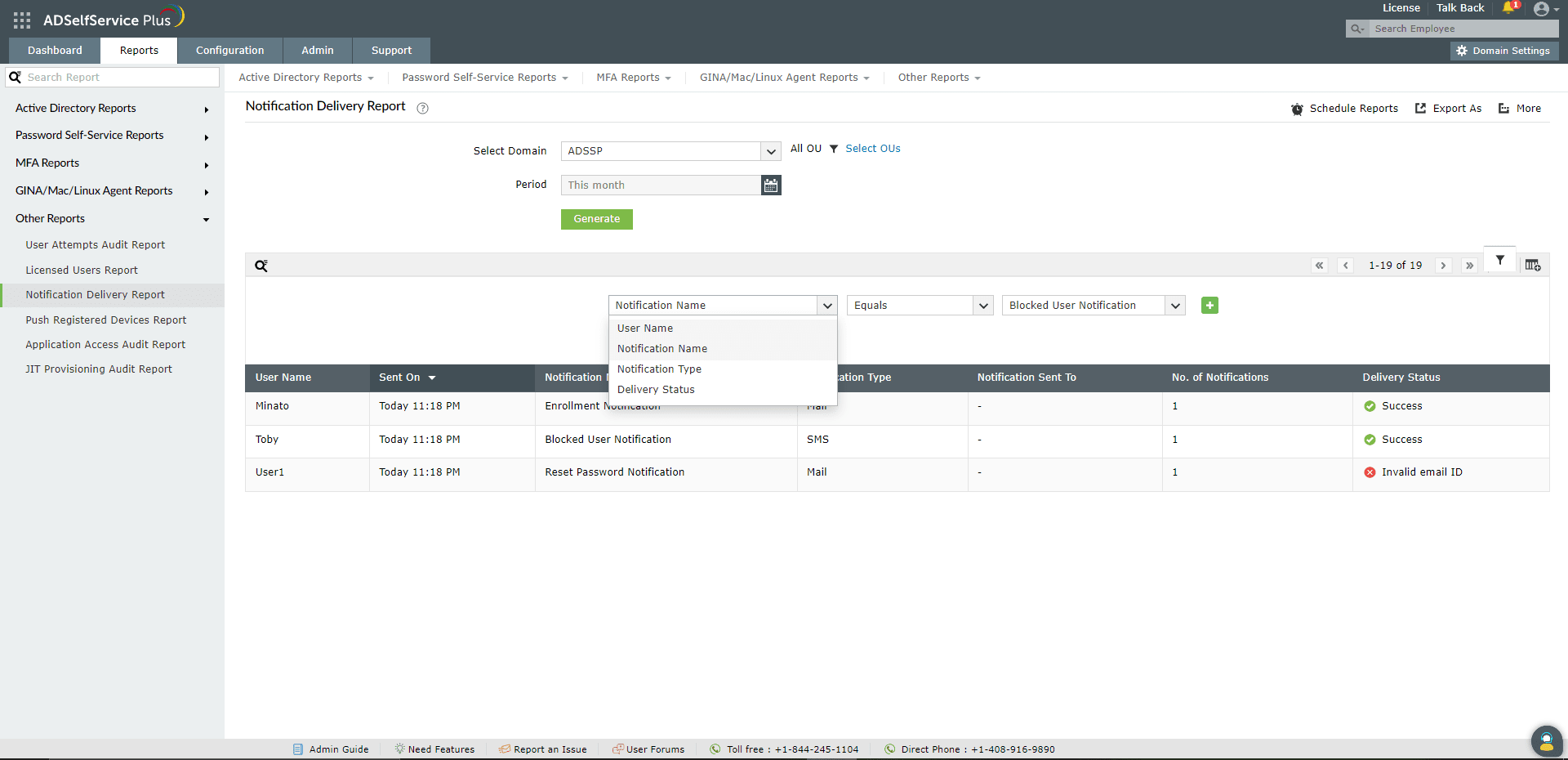
Task: Open the column chooser for the table
Action: [x=1533, y=265]
